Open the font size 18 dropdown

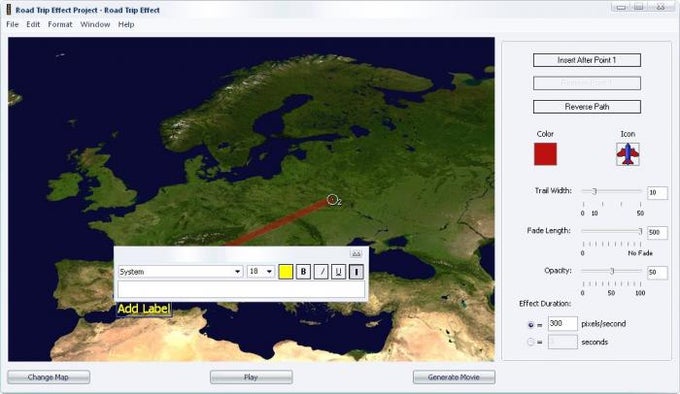pyautogui.click(x=261, y=272)
